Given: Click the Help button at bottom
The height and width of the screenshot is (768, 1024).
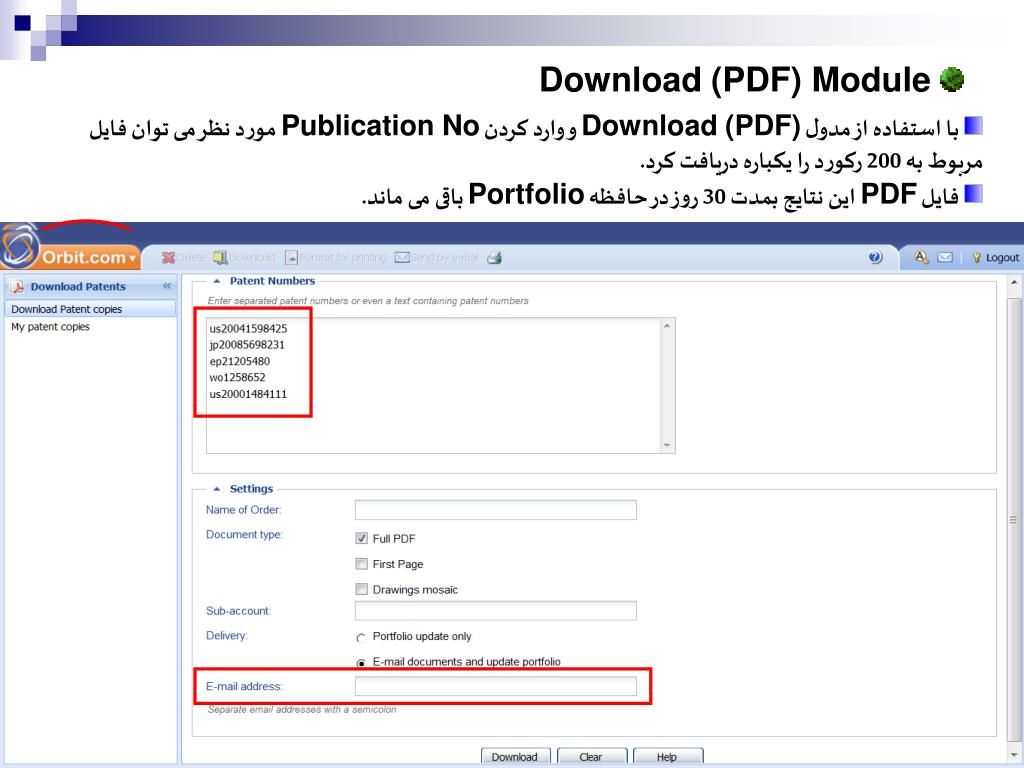Looking at the screenshot, I should 667,756.
